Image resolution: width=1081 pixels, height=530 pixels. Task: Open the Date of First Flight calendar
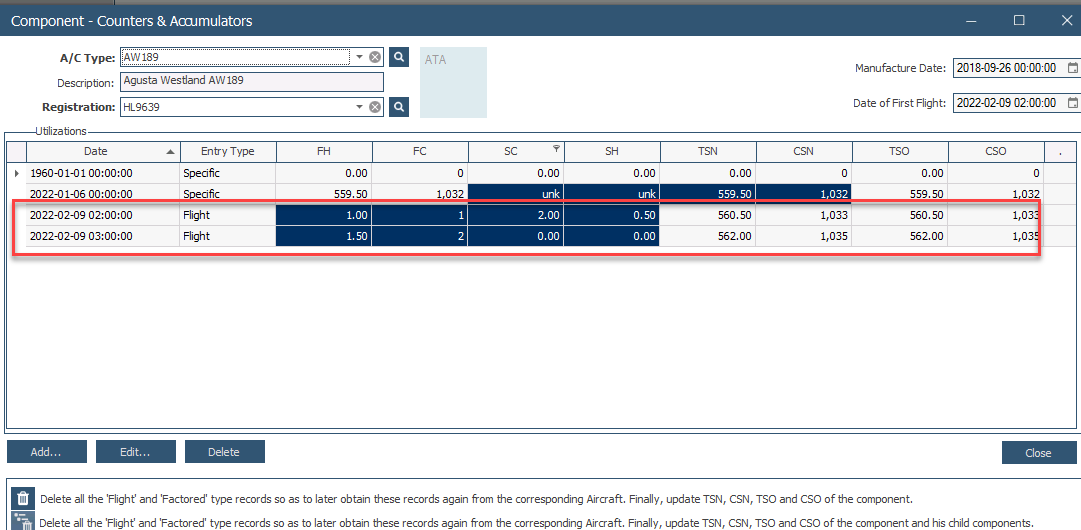[x=1073, y=103]
